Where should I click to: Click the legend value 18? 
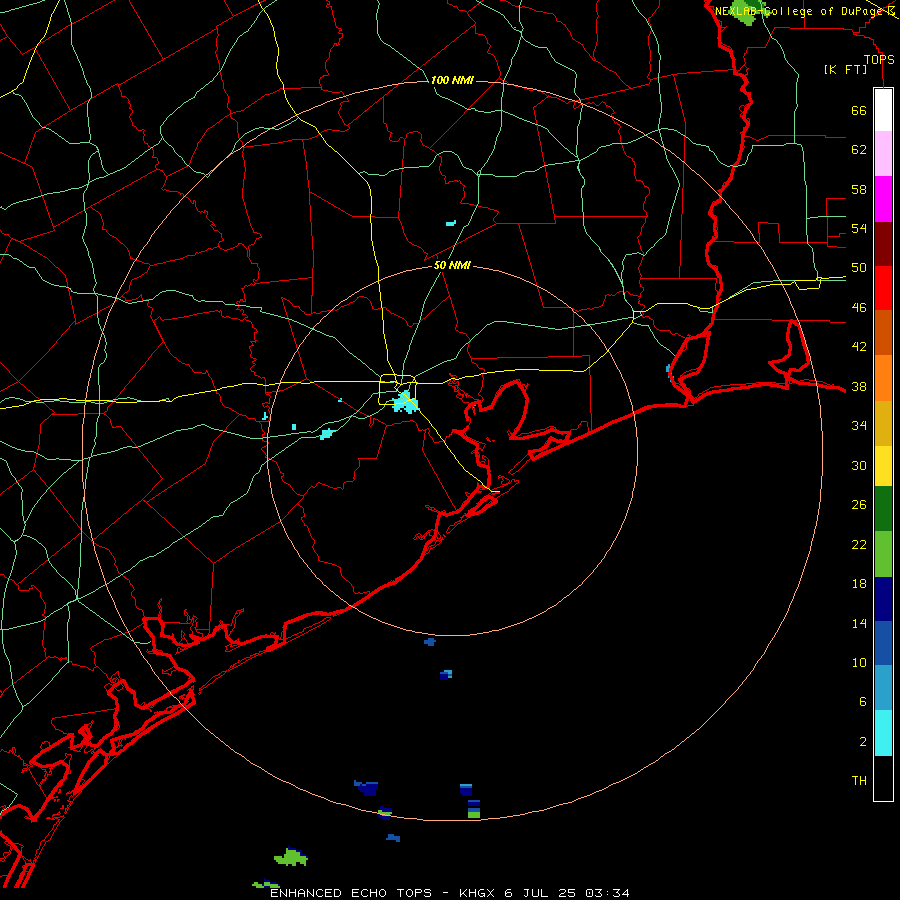pos(859,584)
